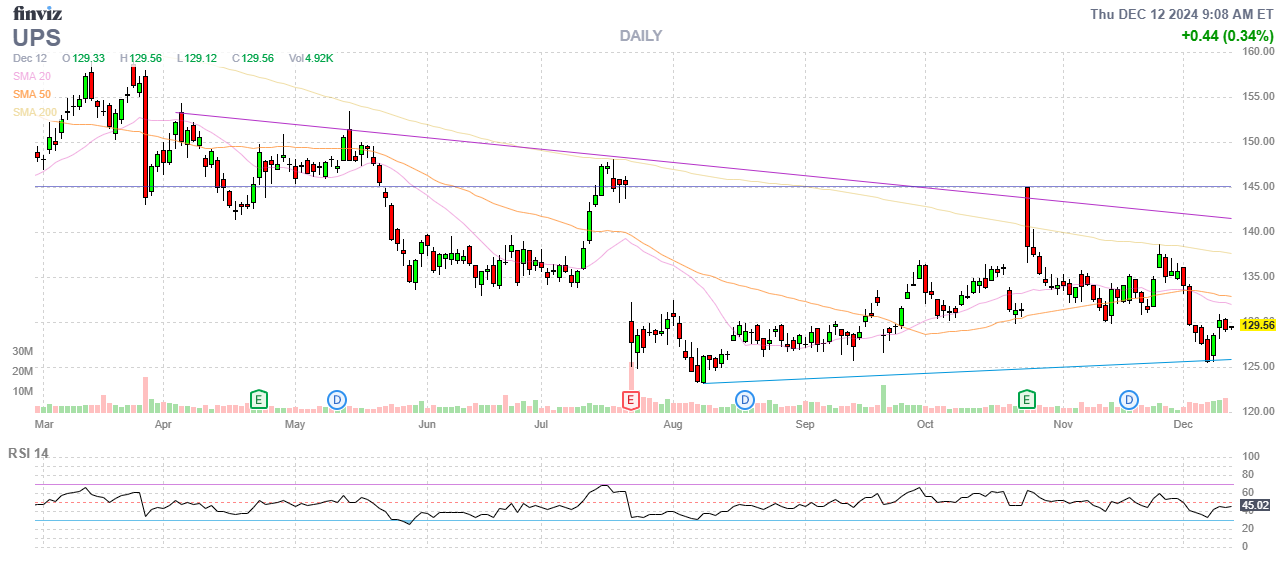Click the Vol4.92K volume value
This screenshot has height=562, width=1287.
coord(311,58)
